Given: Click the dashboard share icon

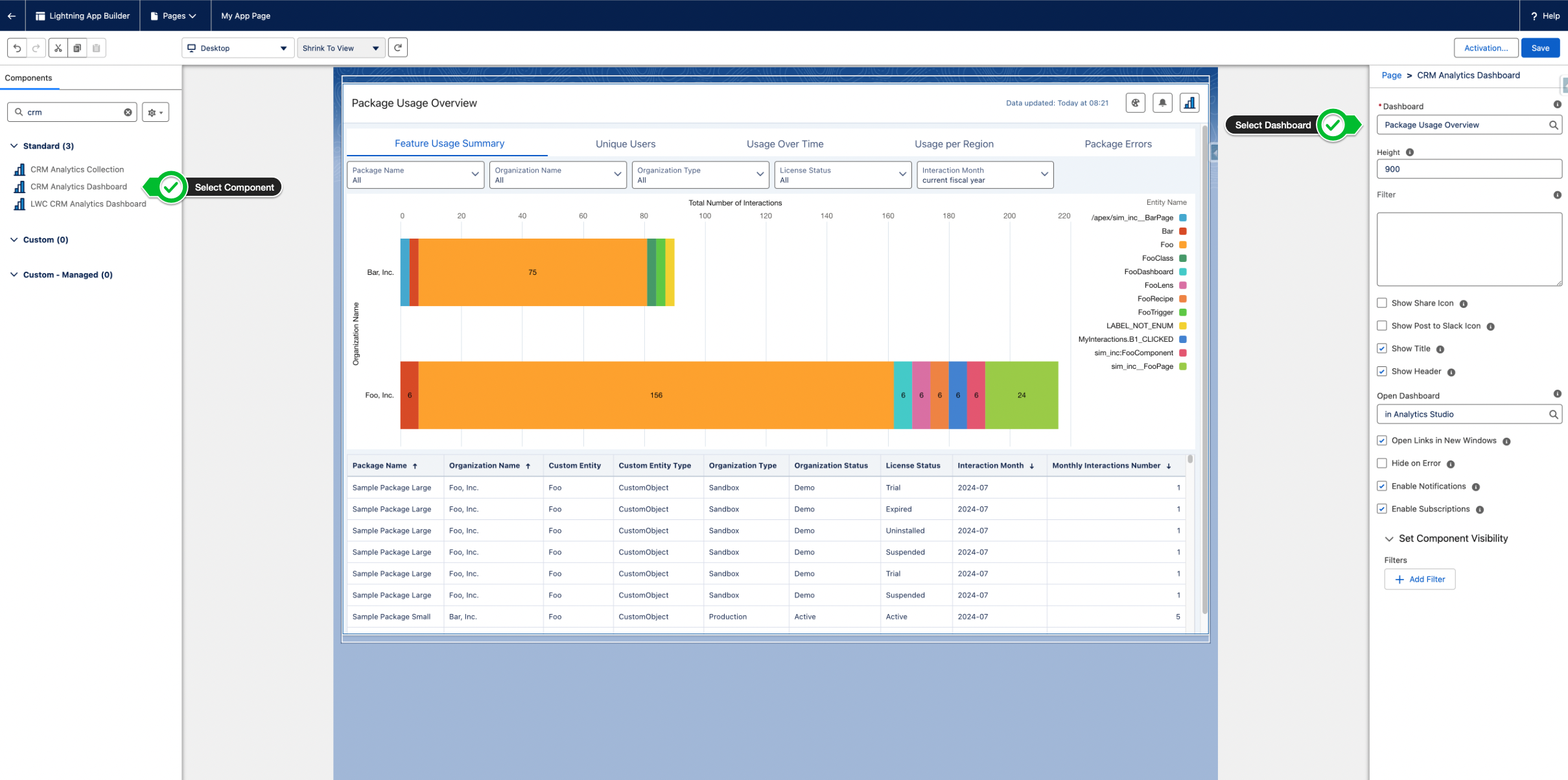Looking at the screenshot, I should (1135, 102).
